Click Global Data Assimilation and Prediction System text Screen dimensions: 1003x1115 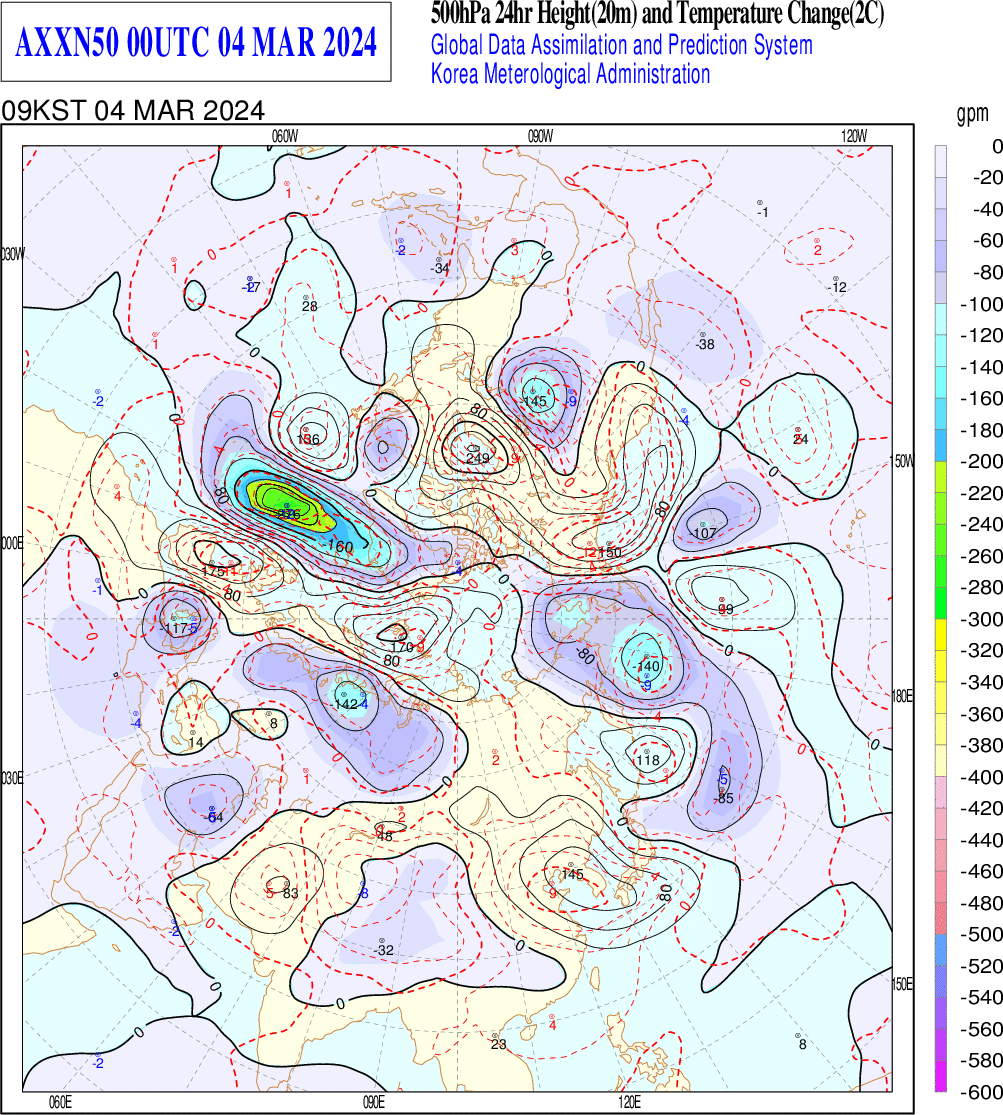click(x=622, y=45)
